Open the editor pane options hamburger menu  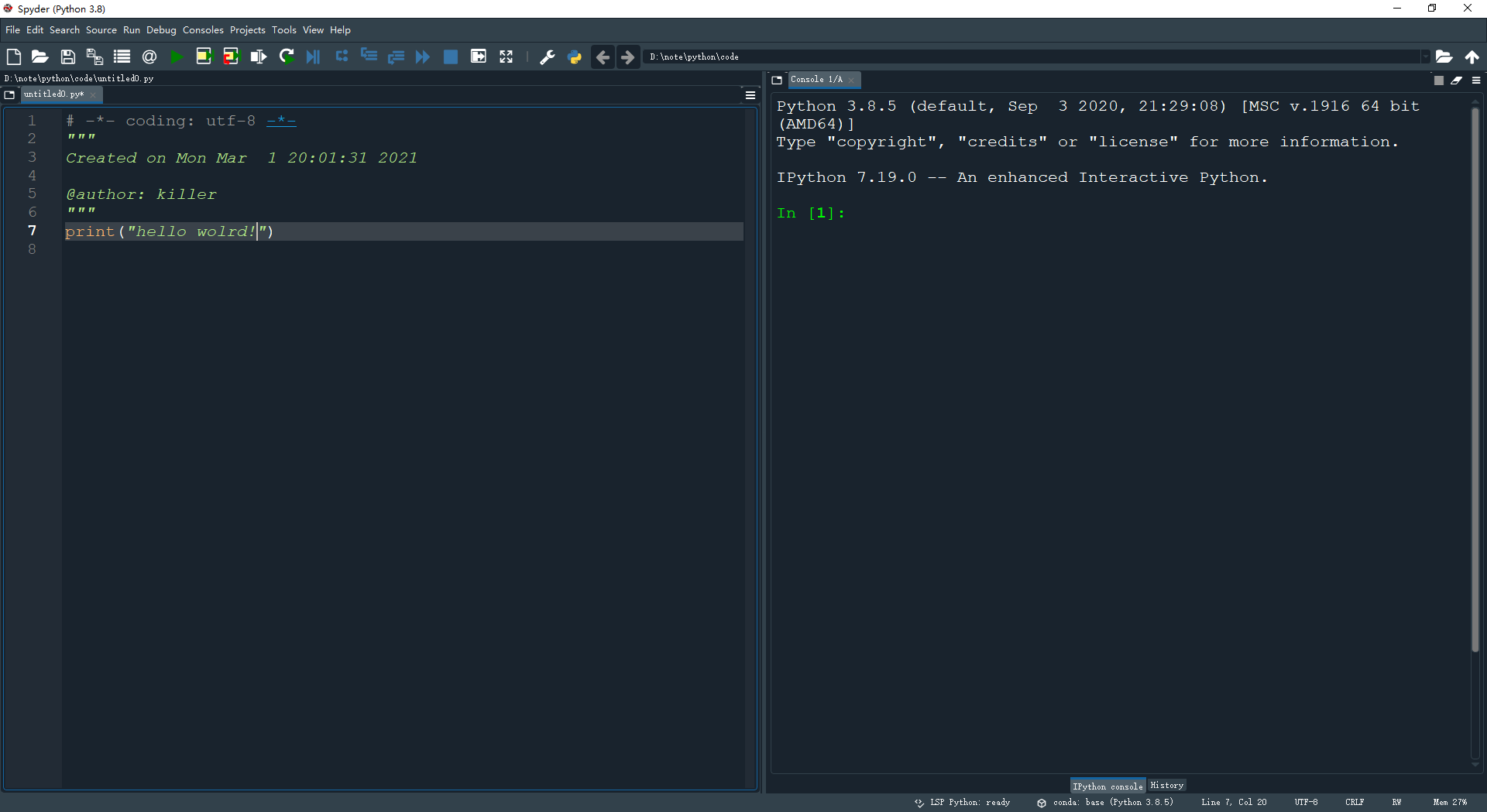point(750,95)
